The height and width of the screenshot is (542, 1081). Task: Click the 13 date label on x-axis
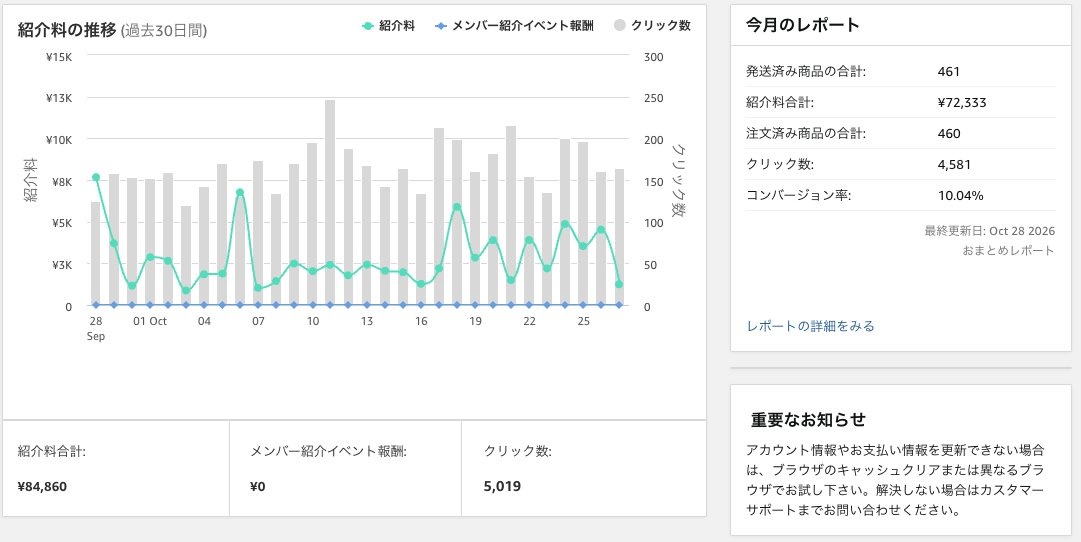coord(367,321)
